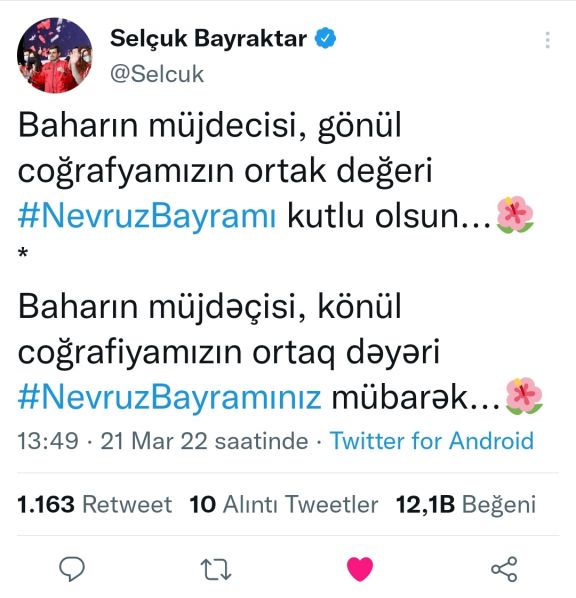Click the Azerbaijani tweet text paragraph
576x598 pixels.
pos(281,353)
